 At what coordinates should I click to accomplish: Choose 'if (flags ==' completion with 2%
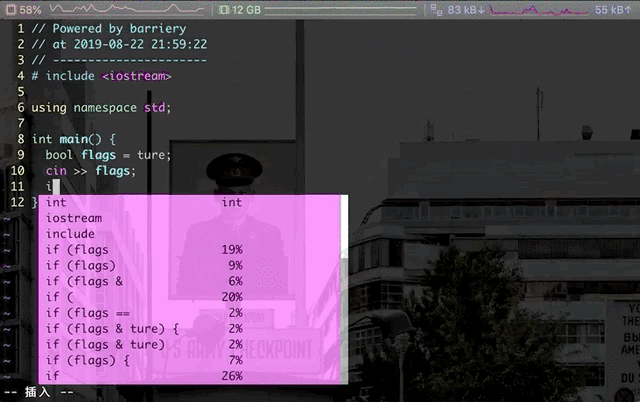(x=190, y=313)
